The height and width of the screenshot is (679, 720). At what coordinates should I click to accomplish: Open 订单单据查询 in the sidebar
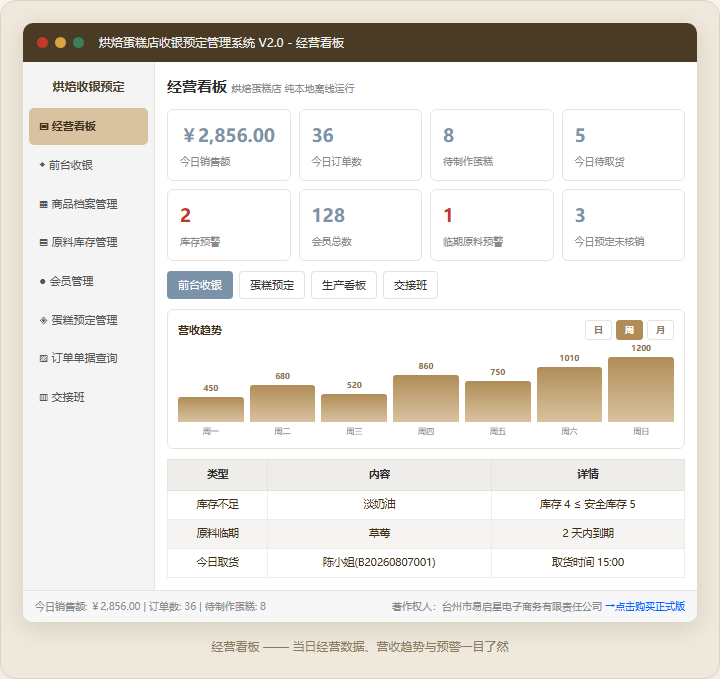[x=88, y=359]
